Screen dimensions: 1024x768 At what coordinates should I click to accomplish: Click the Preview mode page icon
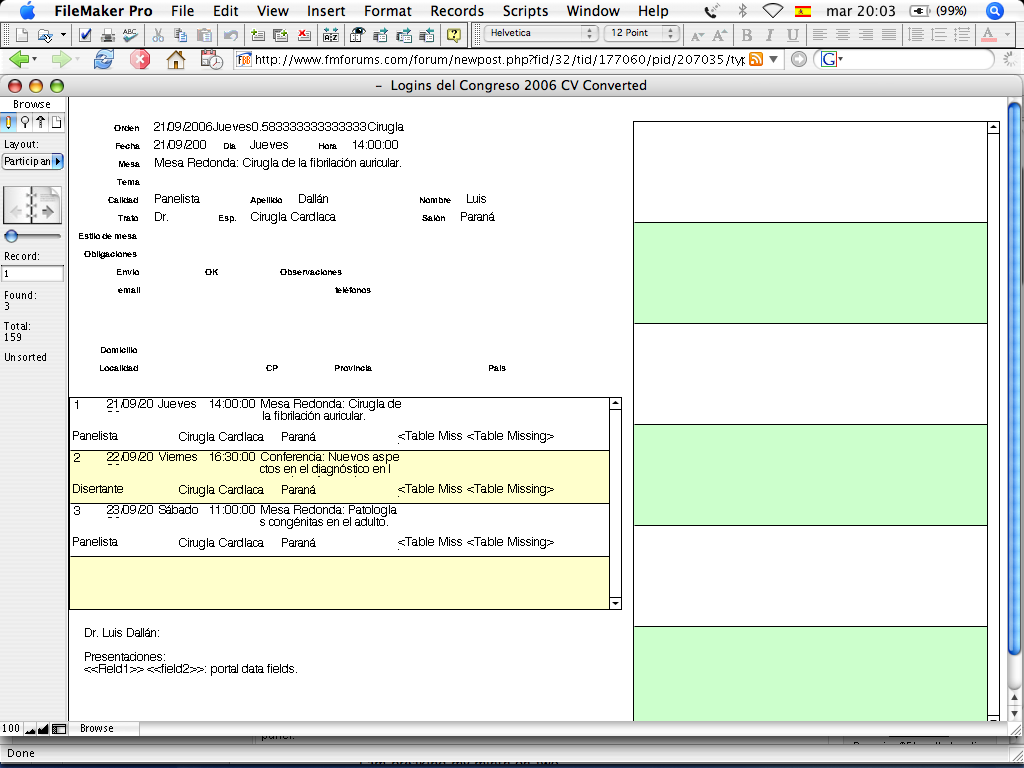57,123
